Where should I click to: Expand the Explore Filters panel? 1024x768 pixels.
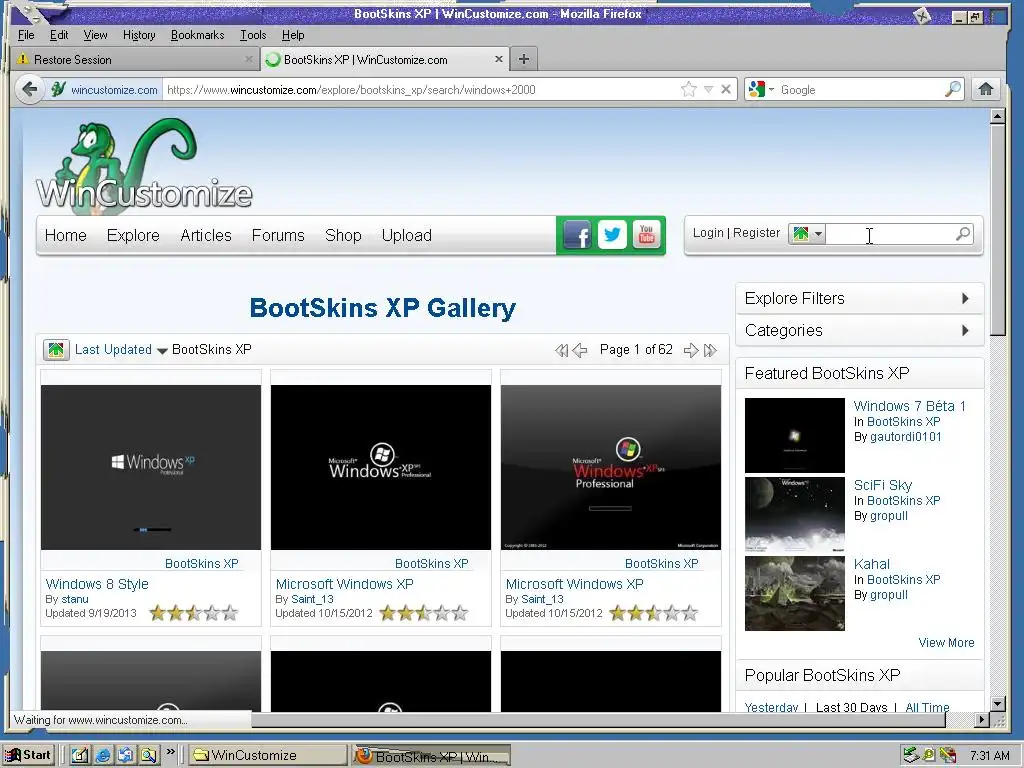(x=859, y=298)
